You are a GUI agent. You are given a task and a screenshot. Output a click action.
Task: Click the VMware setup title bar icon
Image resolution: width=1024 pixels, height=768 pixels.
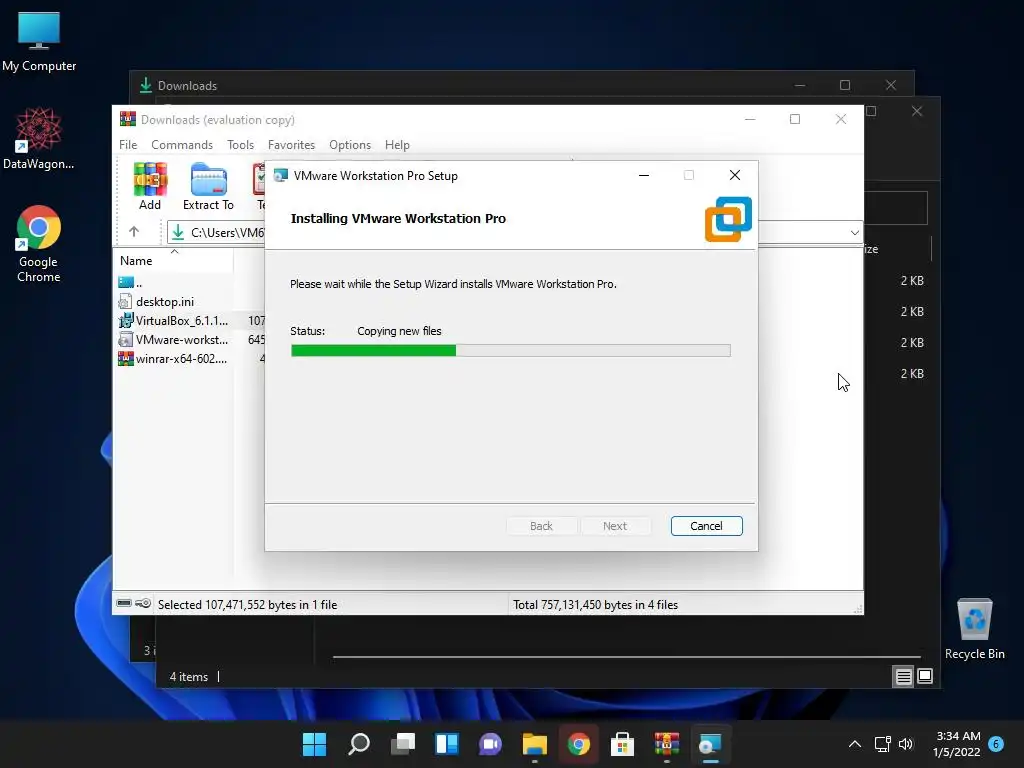[x=281, y=176]
